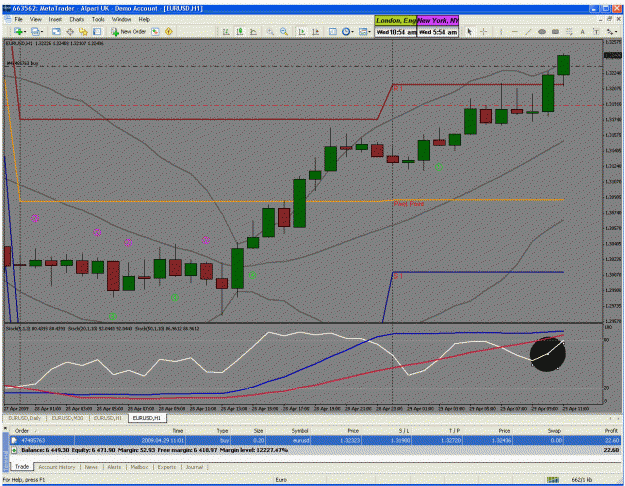Select the Vertical Line drawing tool
Viewport: 625px width, 486px height.
[x=501, y=32]
